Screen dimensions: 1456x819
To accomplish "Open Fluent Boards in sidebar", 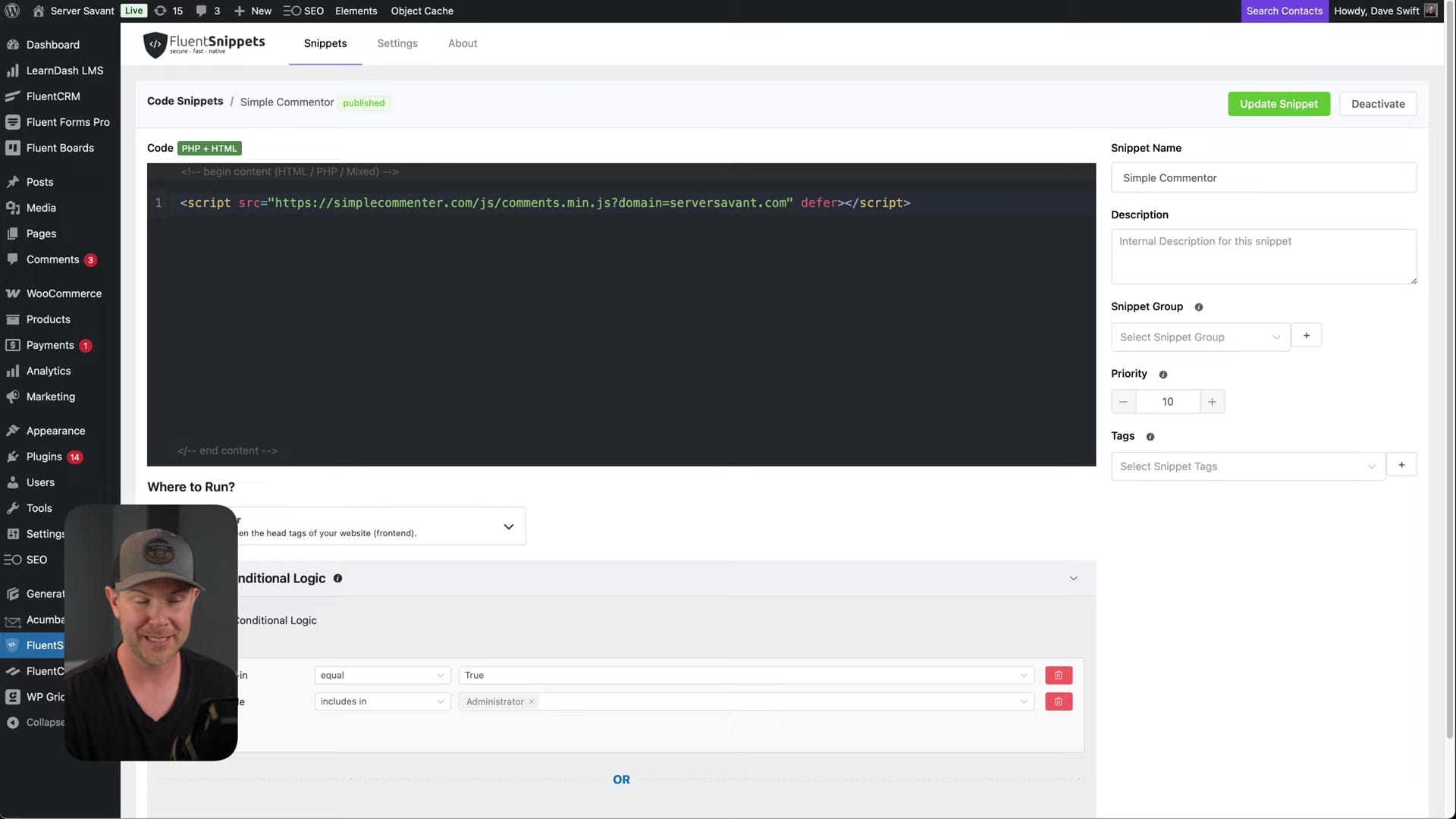I will tap(60, 148).
